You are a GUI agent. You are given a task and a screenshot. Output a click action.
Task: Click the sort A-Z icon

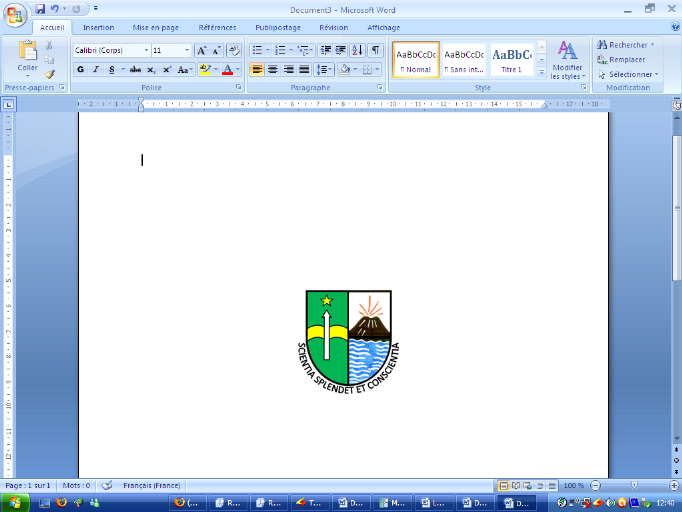pyautogui.click(x=358, y=50)
